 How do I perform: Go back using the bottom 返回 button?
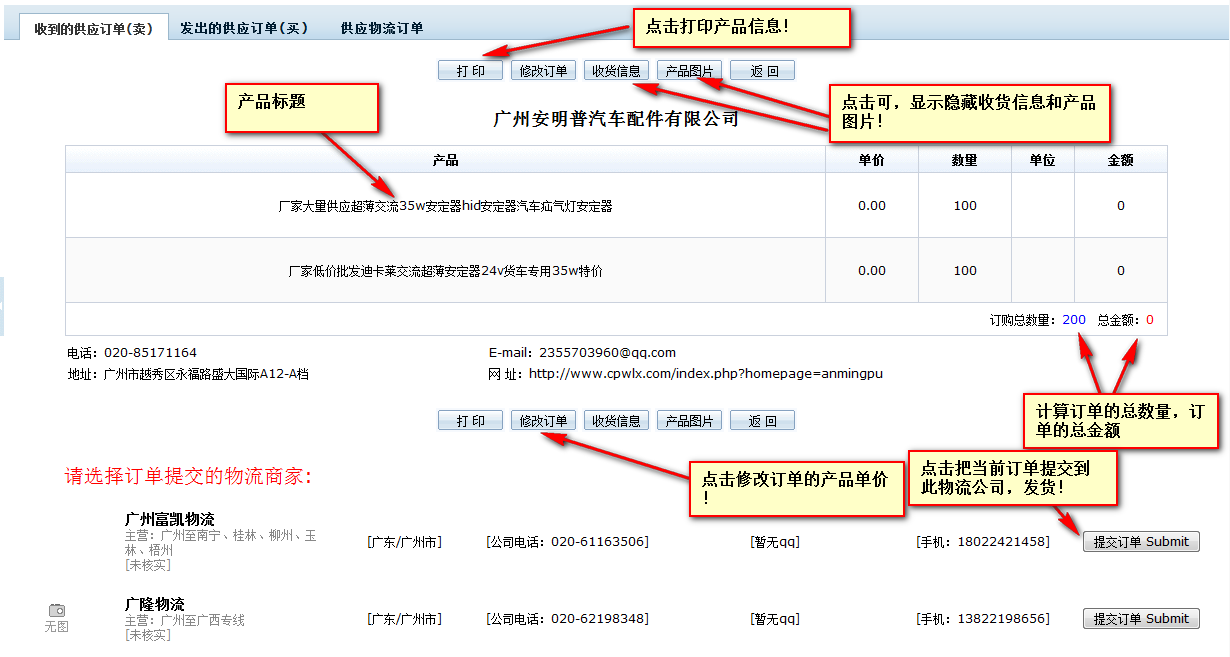[762, 421]
